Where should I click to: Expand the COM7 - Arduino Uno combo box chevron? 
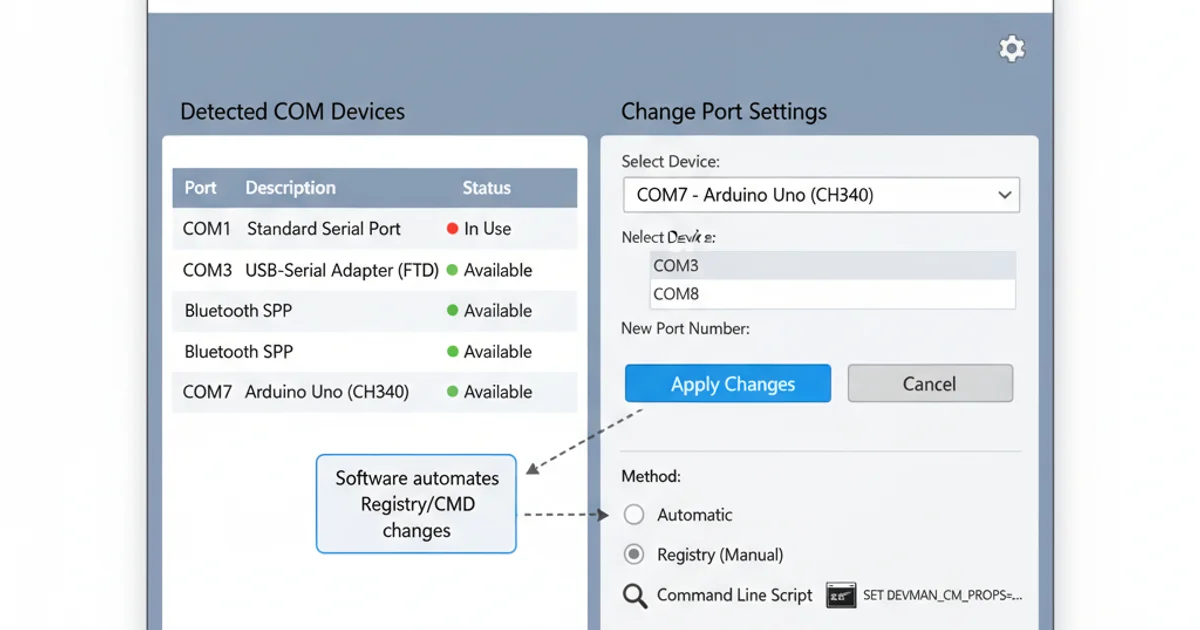[x=1004, y=195]
